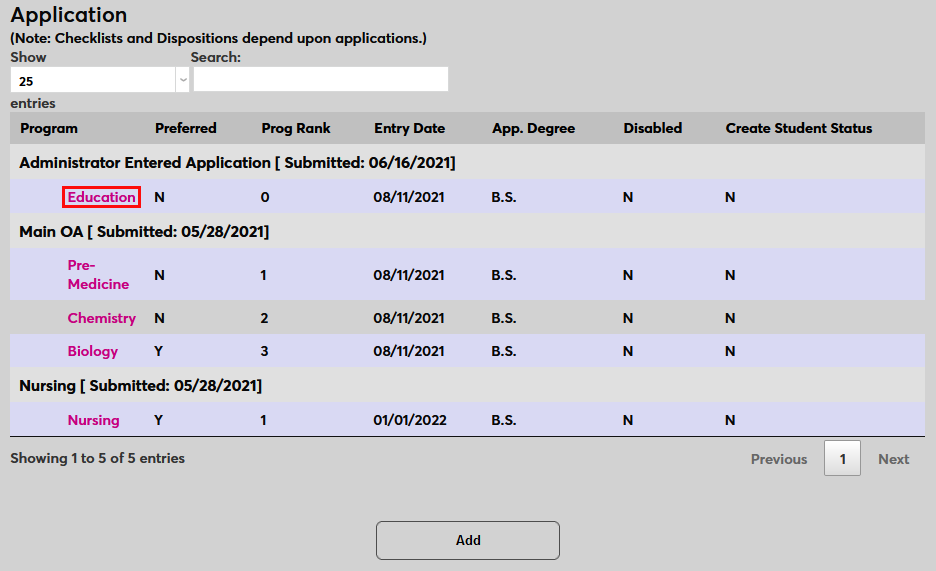Sort by the Preferred column header

[x=186, y=128]
